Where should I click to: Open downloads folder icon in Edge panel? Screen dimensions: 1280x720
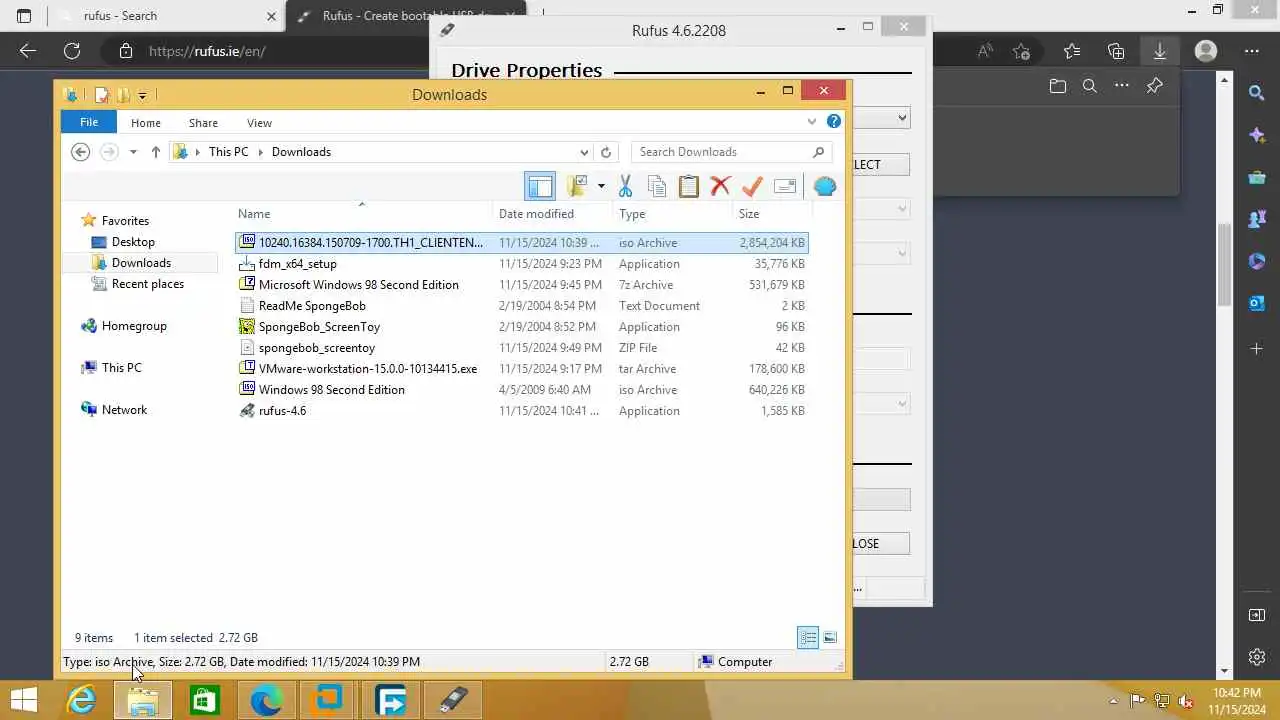tap(1058, 86)
